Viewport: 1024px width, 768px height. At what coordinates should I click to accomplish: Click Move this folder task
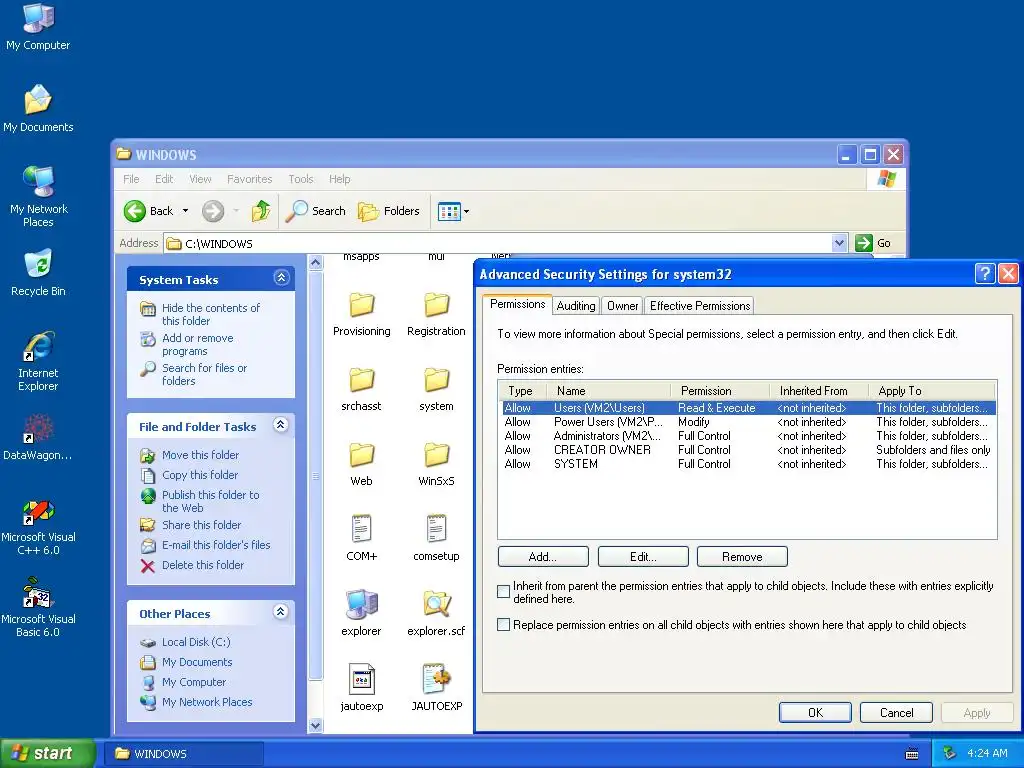click(200, 455)
